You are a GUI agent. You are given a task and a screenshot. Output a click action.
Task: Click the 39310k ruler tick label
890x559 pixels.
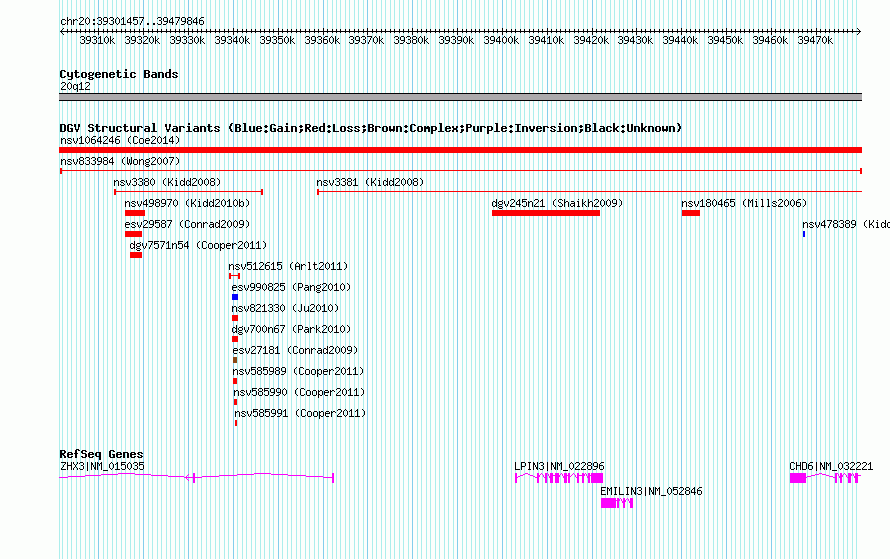click(97, 40)
